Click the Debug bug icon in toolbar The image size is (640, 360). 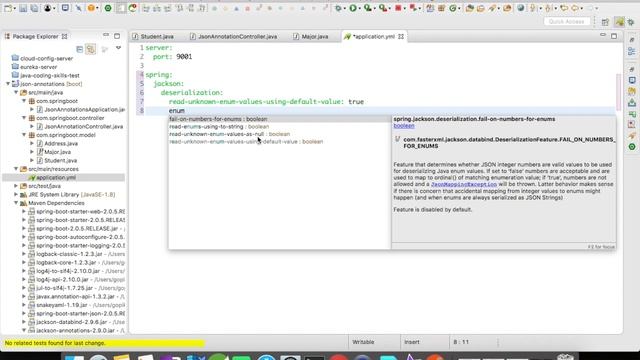tap(338, 8)
